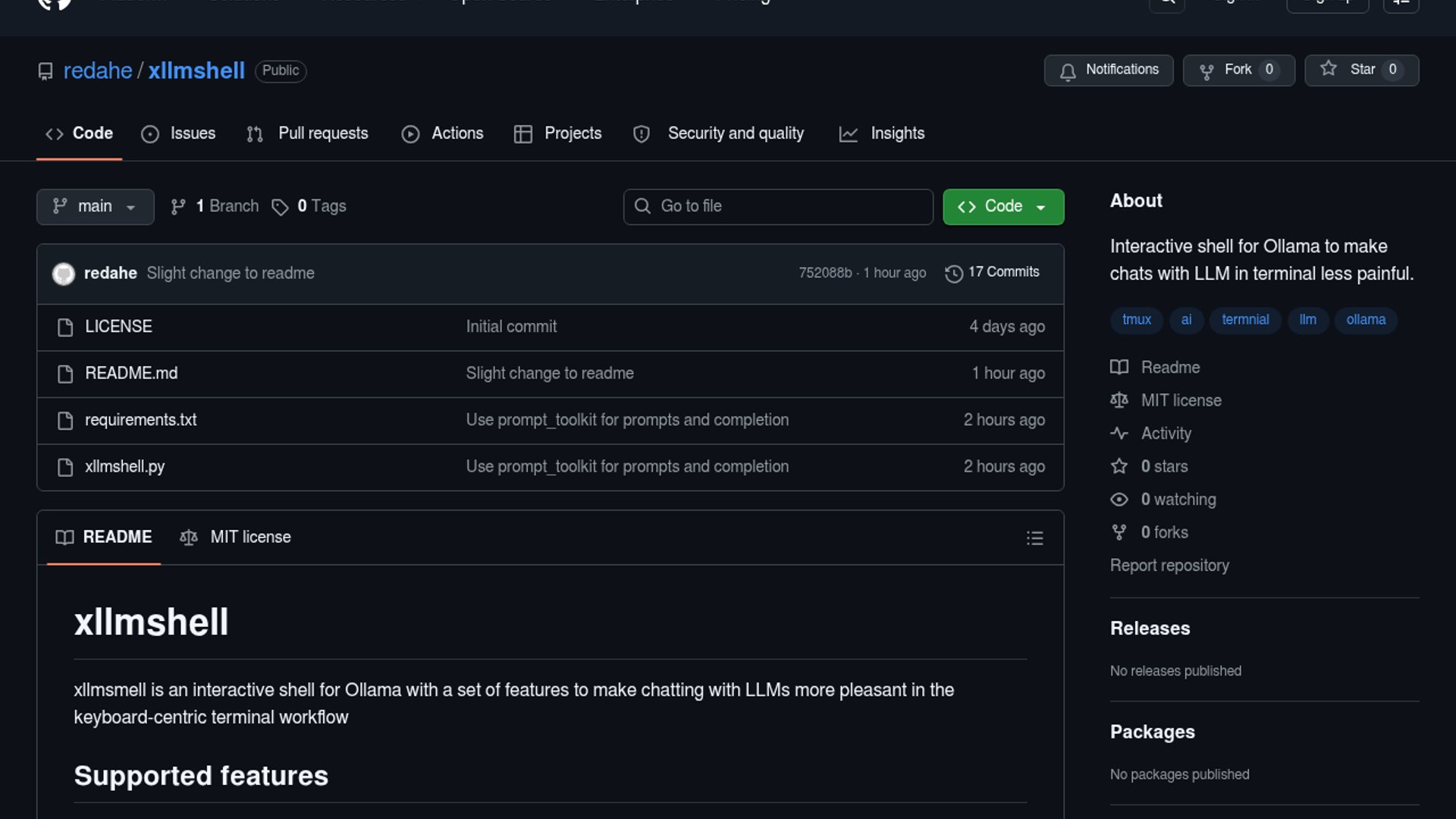Click the redahe avatar in commit row
Screen dimensions: 1456x819
click(64, 274)
